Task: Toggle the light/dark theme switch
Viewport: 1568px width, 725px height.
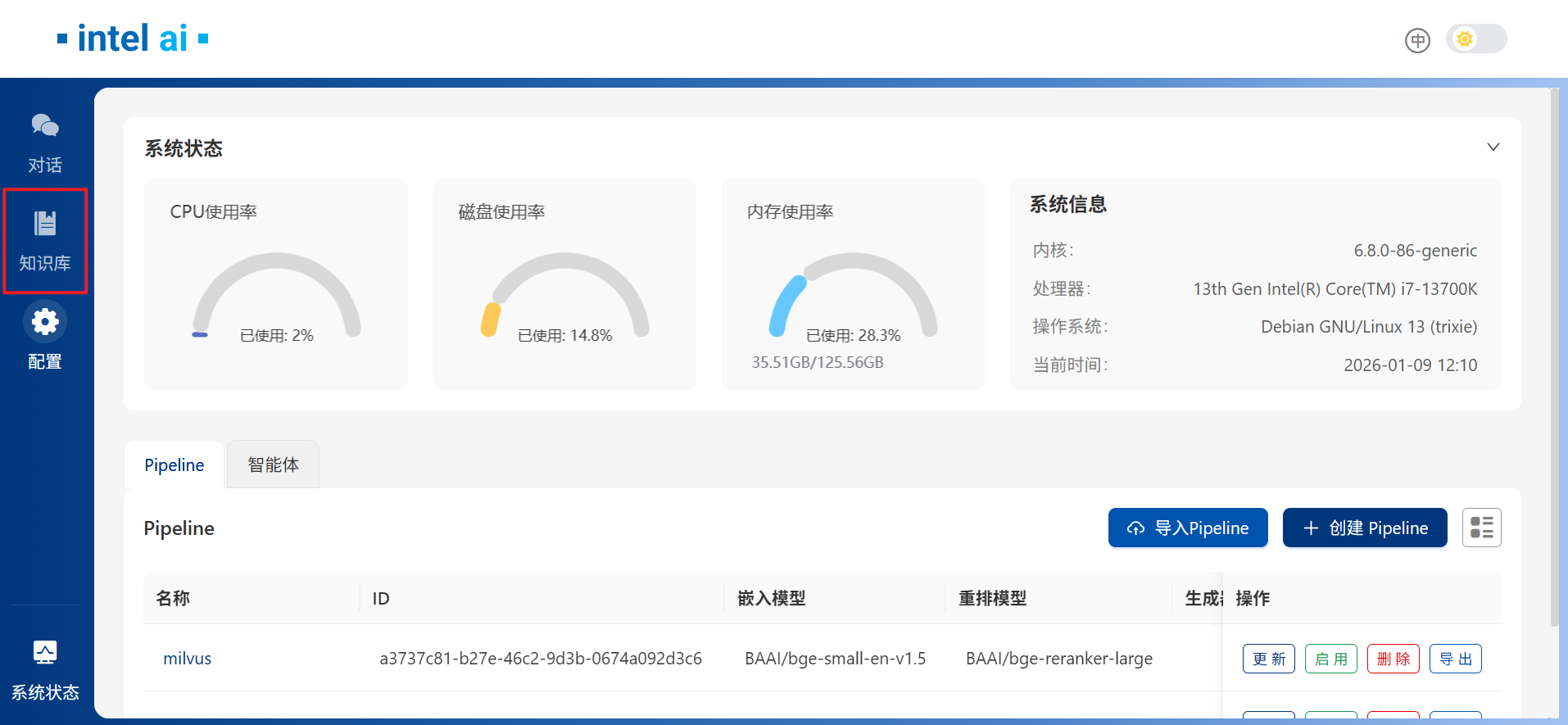Action: 1475,39
